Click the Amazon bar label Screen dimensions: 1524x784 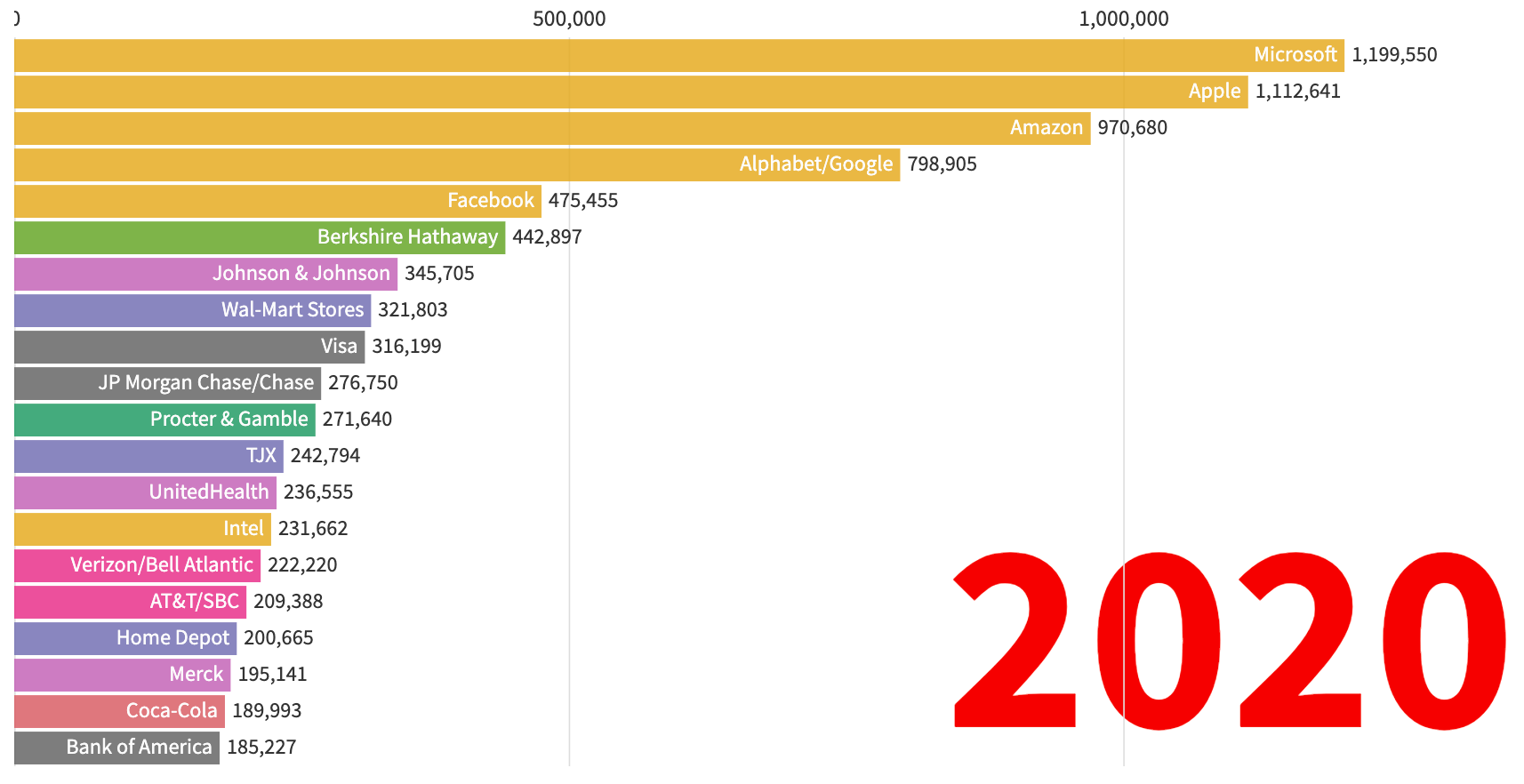1046,128
